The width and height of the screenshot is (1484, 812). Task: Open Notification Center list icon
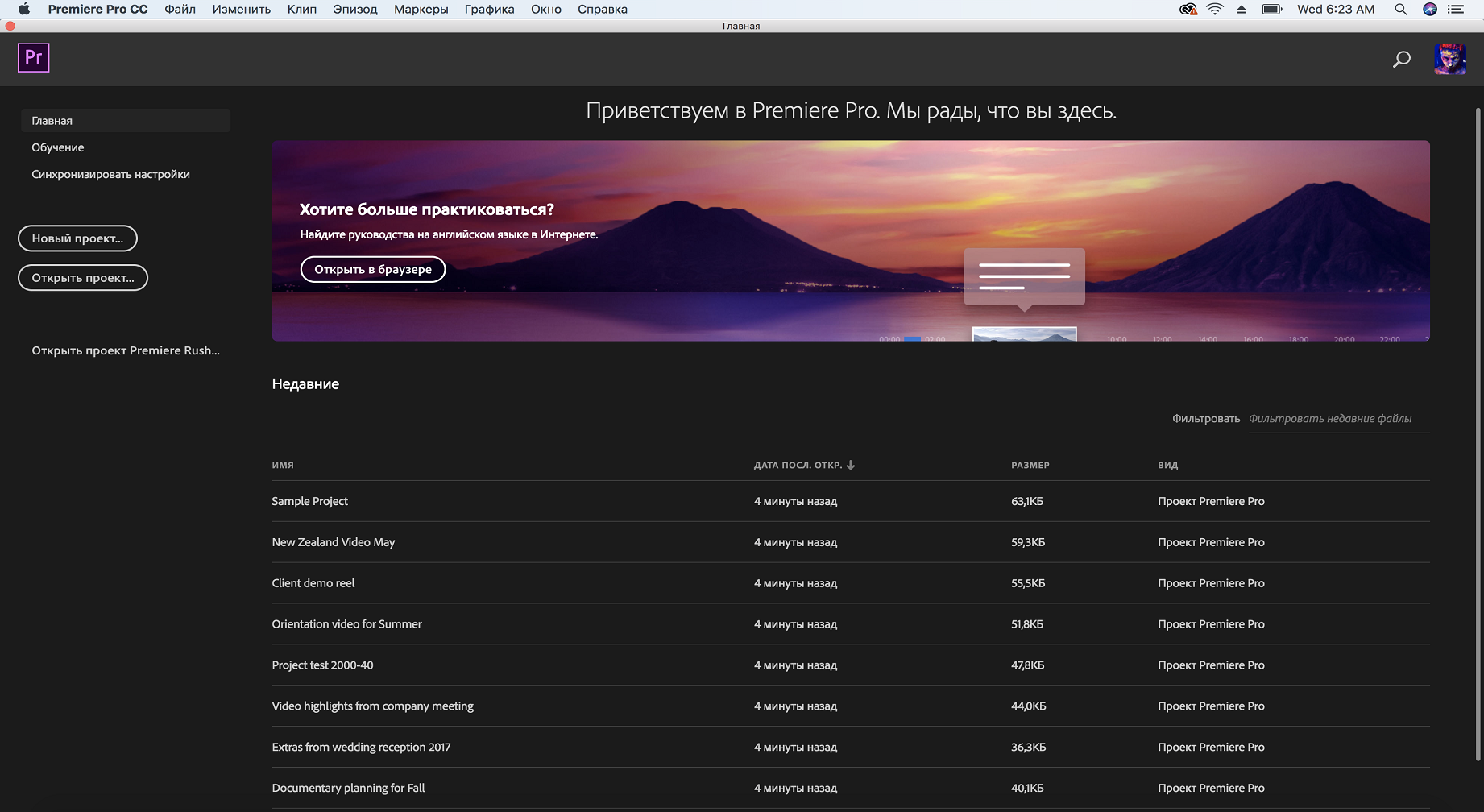(1456, 9)
